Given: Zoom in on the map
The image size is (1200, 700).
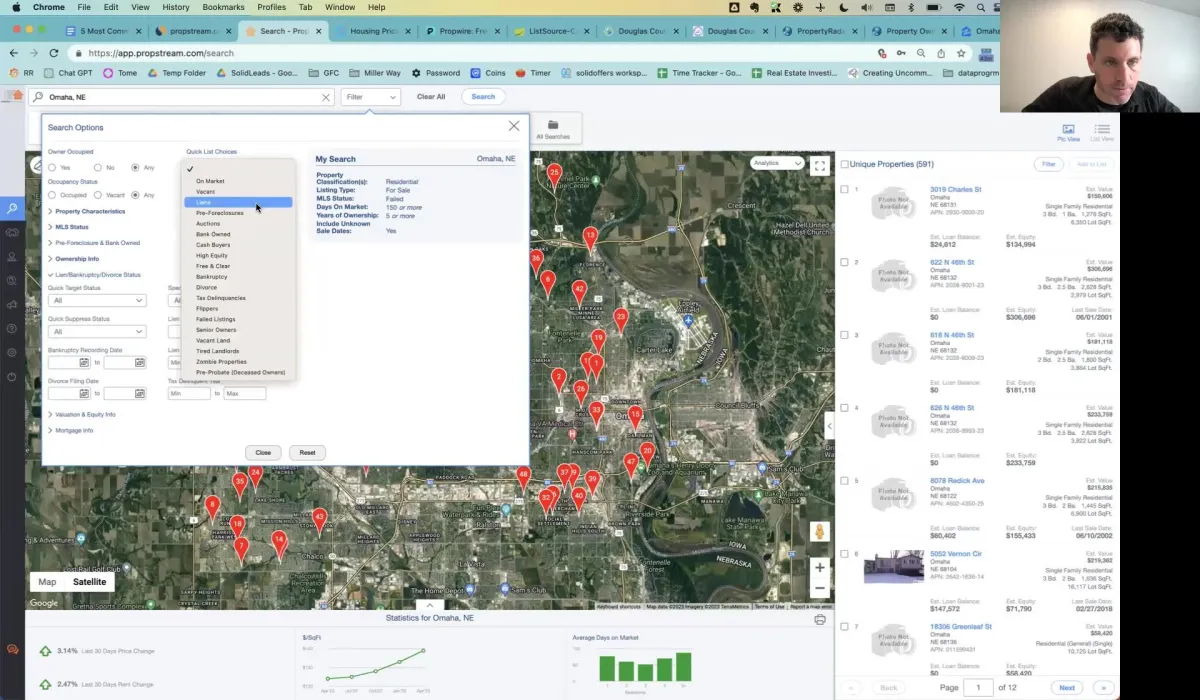Looking at the screenshot, I should (x=820, y=567).
